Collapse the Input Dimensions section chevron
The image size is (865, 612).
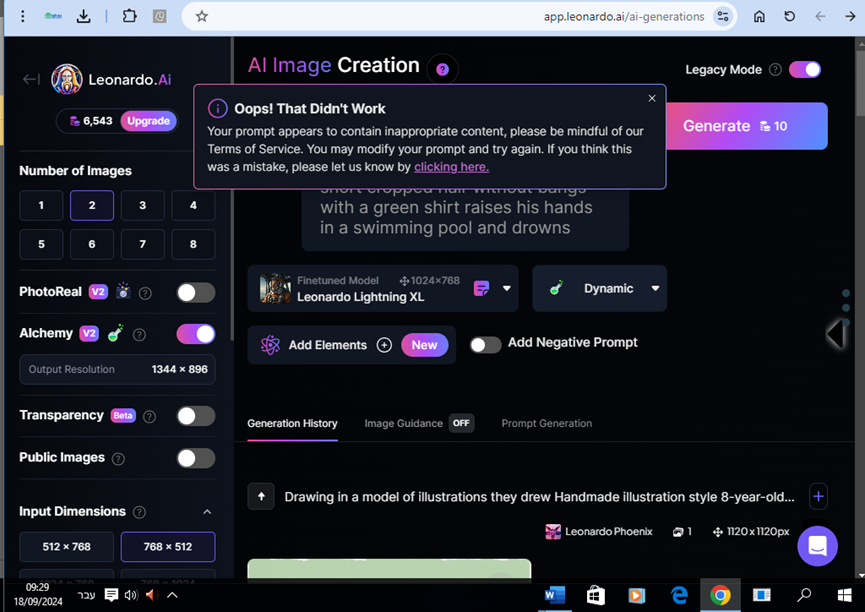pos(207,512)
